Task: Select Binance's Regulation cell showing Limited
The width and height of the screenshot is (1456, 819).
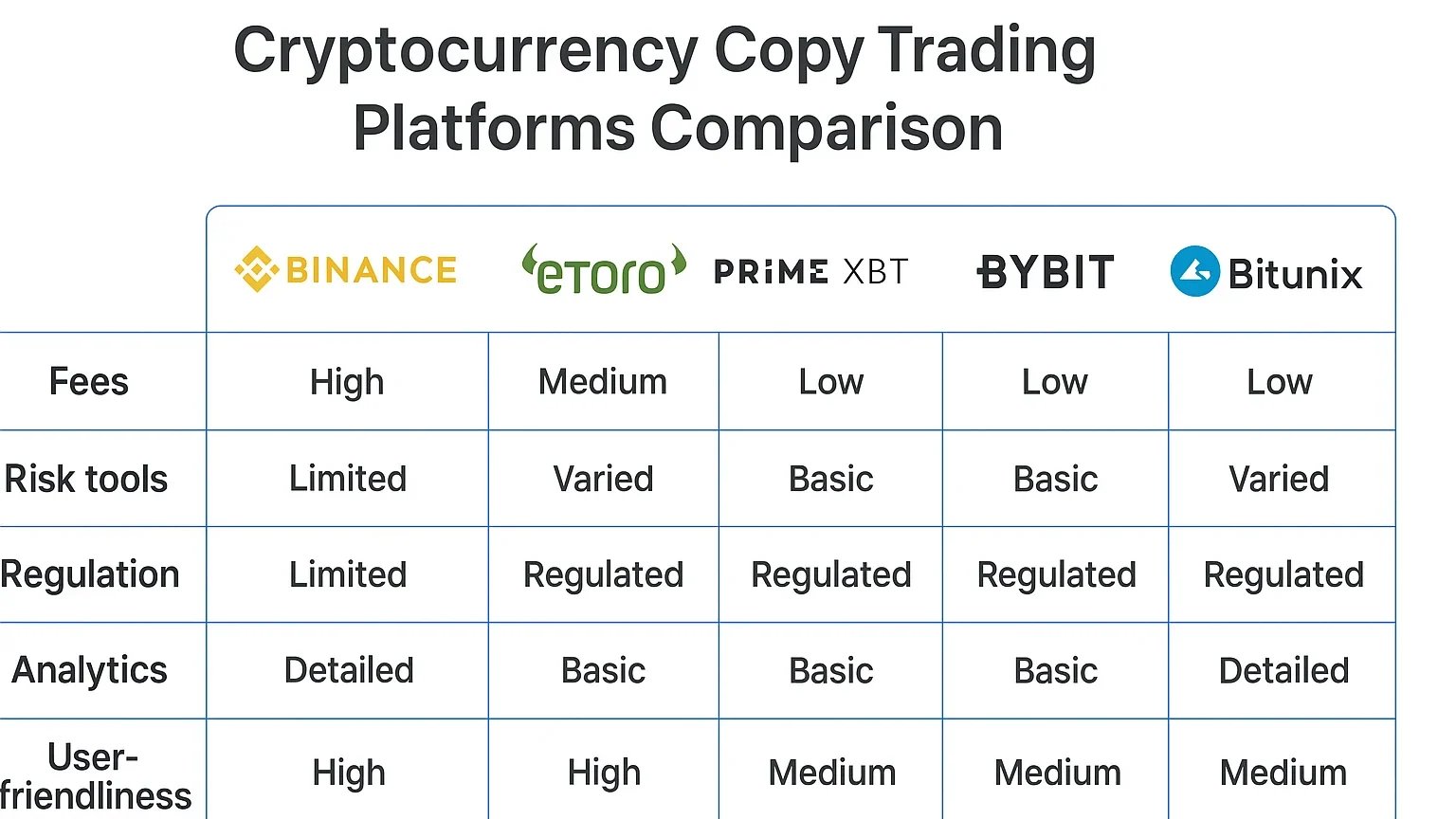Action: [348, 574]
